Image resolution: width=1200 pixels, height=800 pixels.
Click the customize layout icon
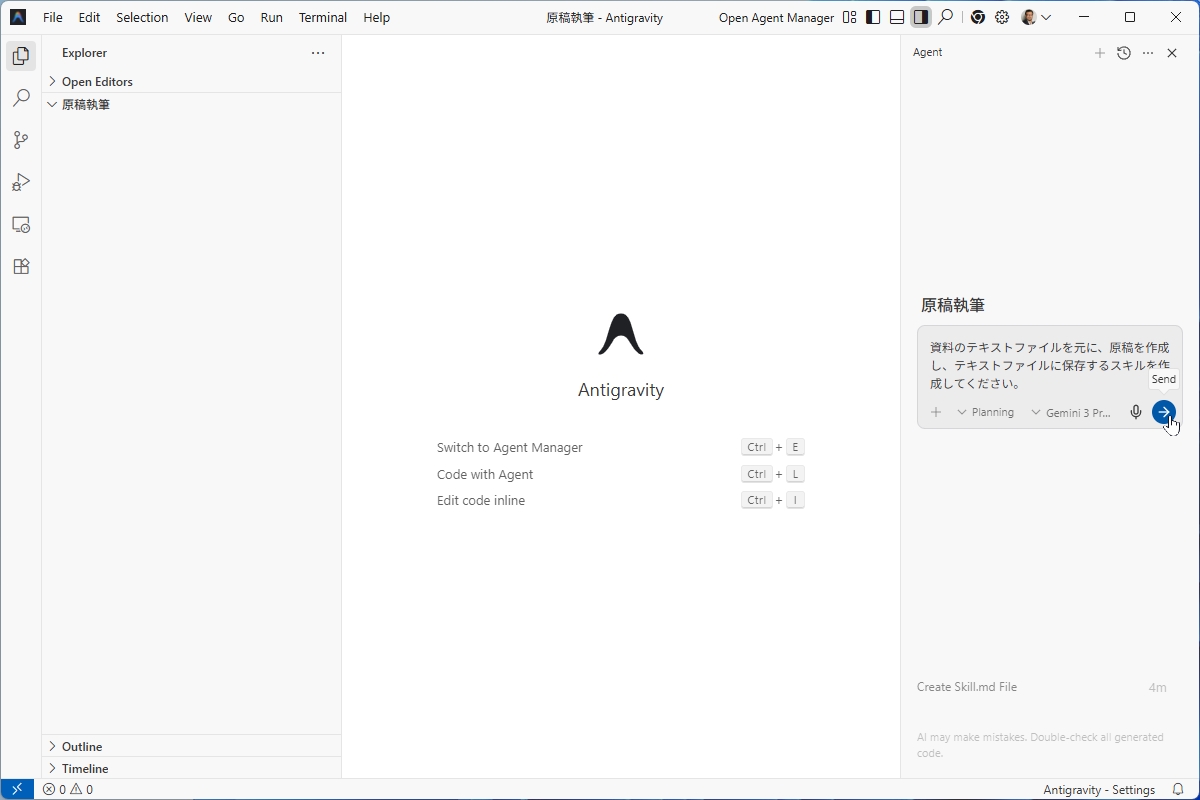pyautogui.click(x=849, y=17)
